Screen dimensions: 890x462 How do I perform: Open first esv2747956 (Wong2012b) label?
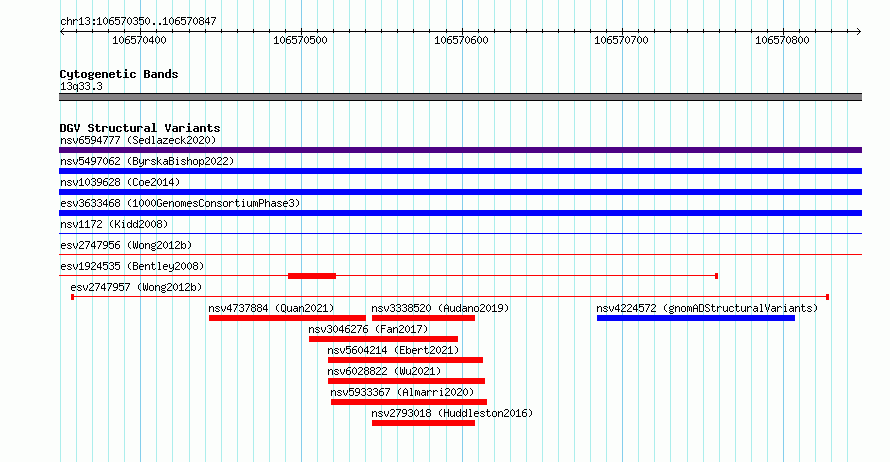[x=126, y=245]
